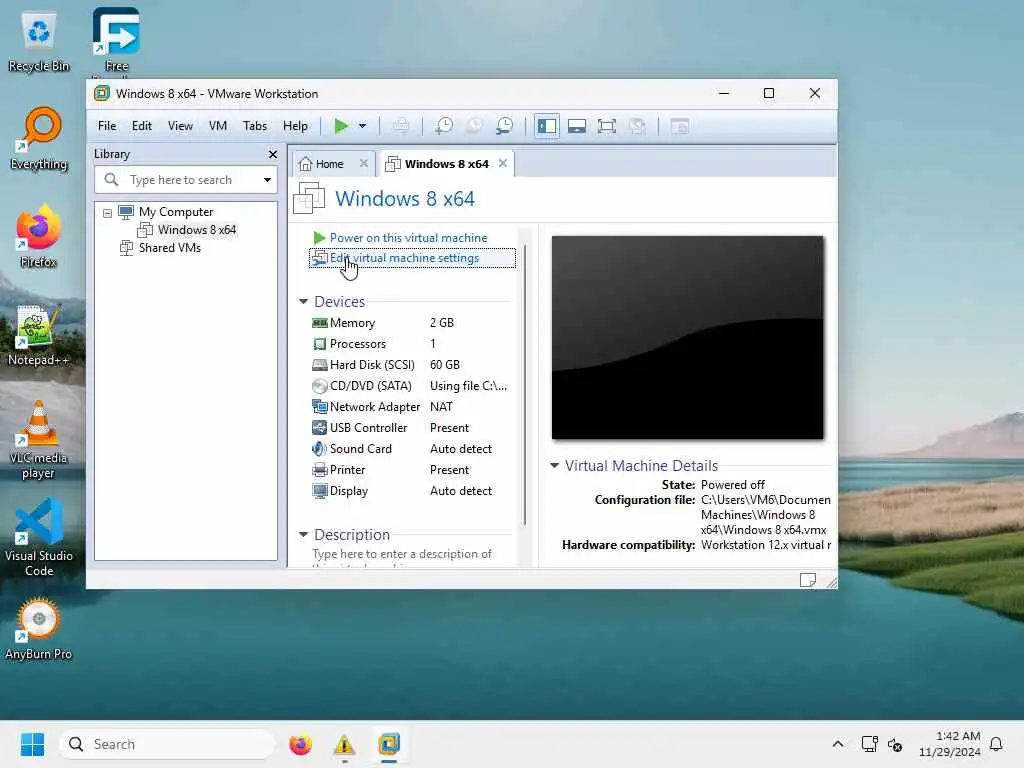
Task: Open the File menu
Action: click(107, 126)
